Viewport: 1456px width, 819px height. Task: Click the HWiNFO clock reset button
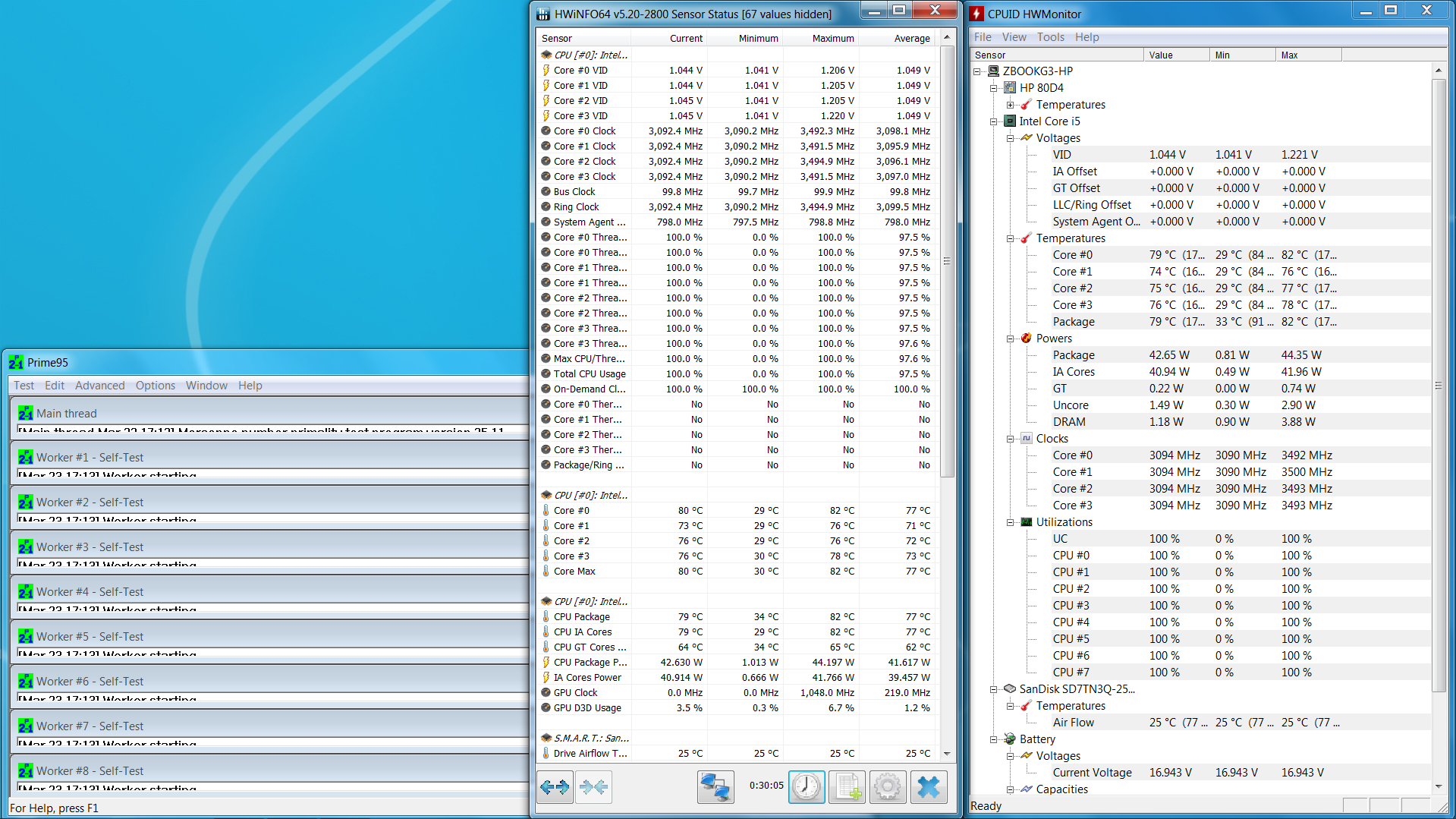tap(807, 787)
